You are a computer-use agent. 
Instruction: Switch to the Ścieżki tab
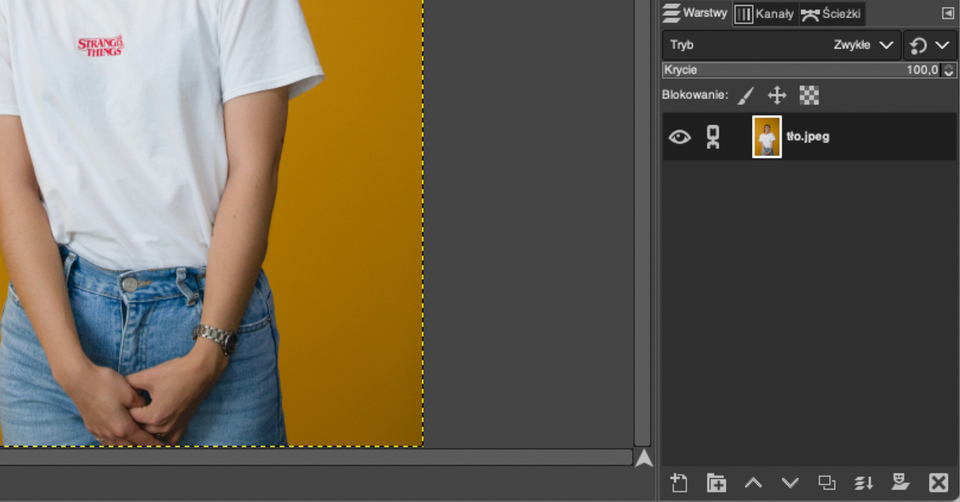(831, 14)
